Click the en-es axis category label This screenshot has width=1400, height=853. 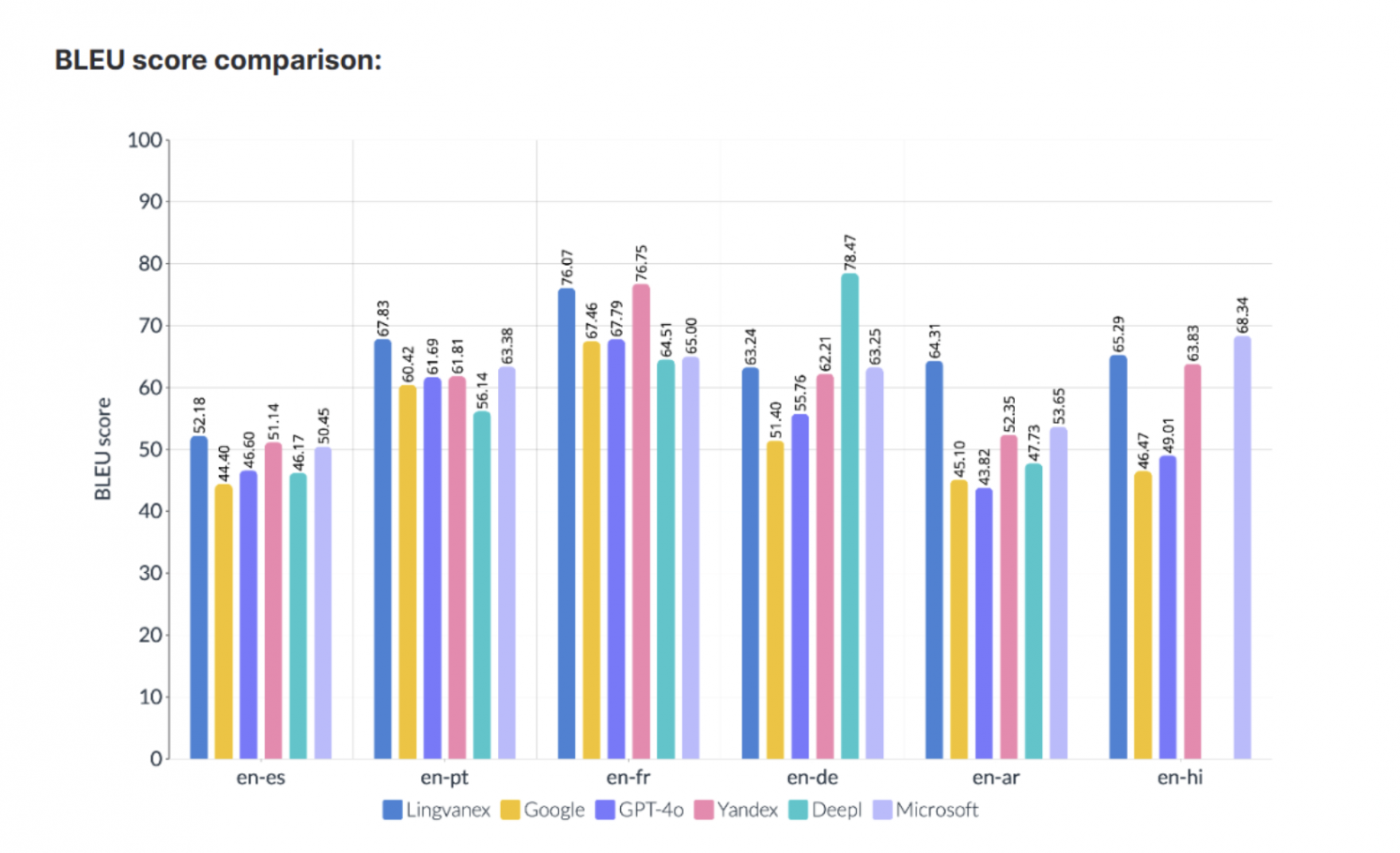[x=261, y=778]
